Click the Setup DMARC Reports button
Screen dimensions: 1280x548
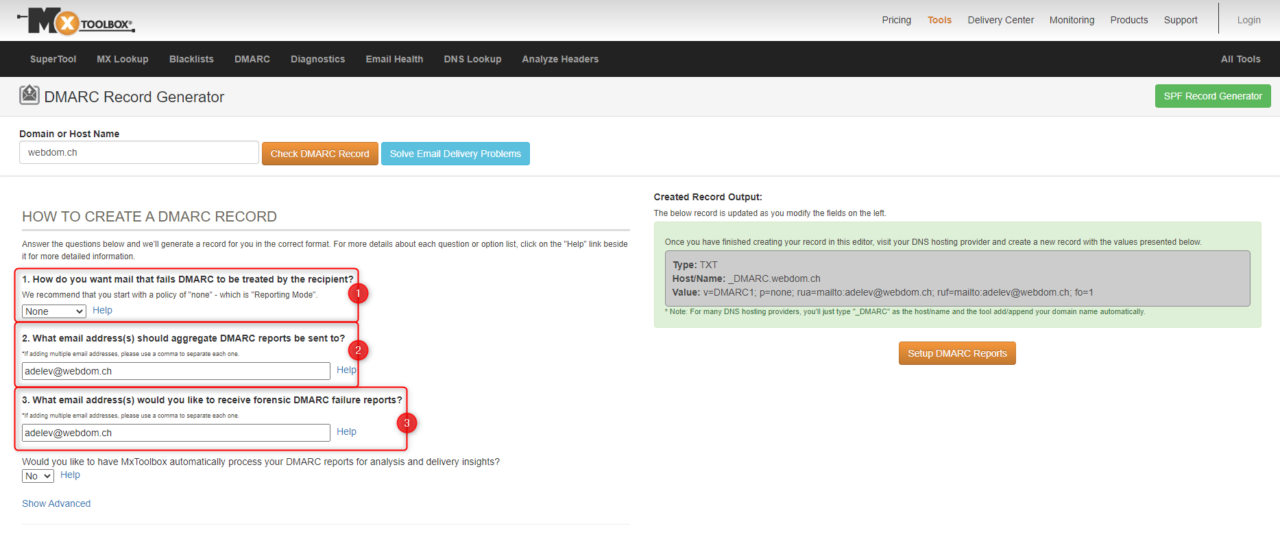tap(957, 353)
